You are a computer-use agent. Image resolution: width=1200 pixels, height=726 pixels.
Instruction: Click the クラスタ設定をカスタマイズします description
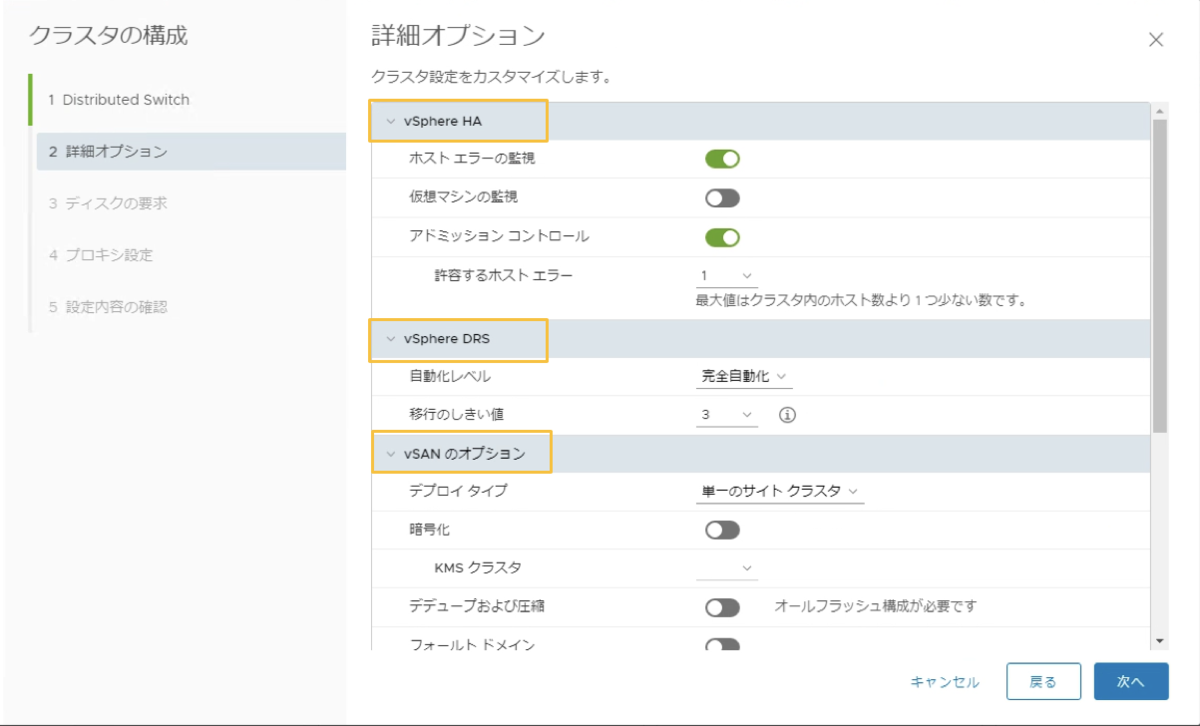click(x=491, y=76)
